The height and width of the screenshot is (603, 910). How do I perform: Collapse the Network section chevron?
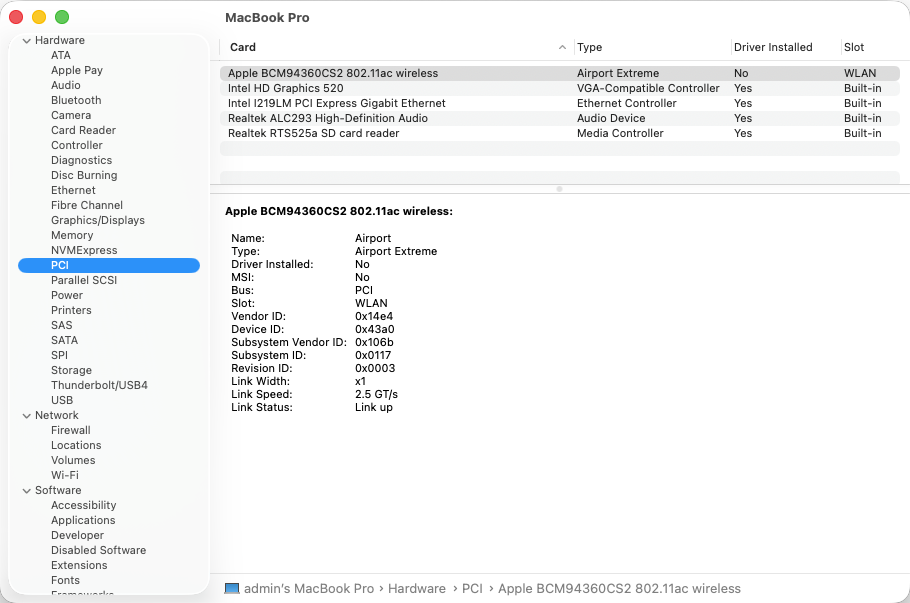[27, 416]
